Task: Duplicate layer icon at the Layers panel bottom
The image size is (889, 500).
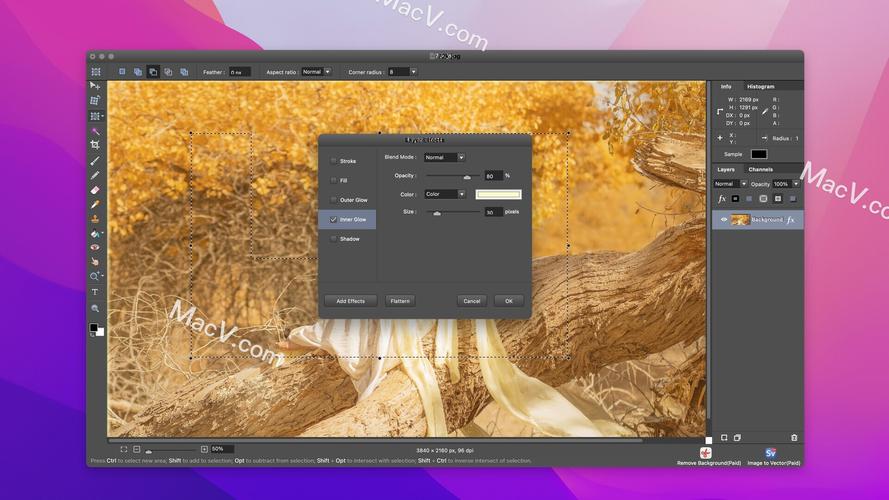Action: click(738, 438)
